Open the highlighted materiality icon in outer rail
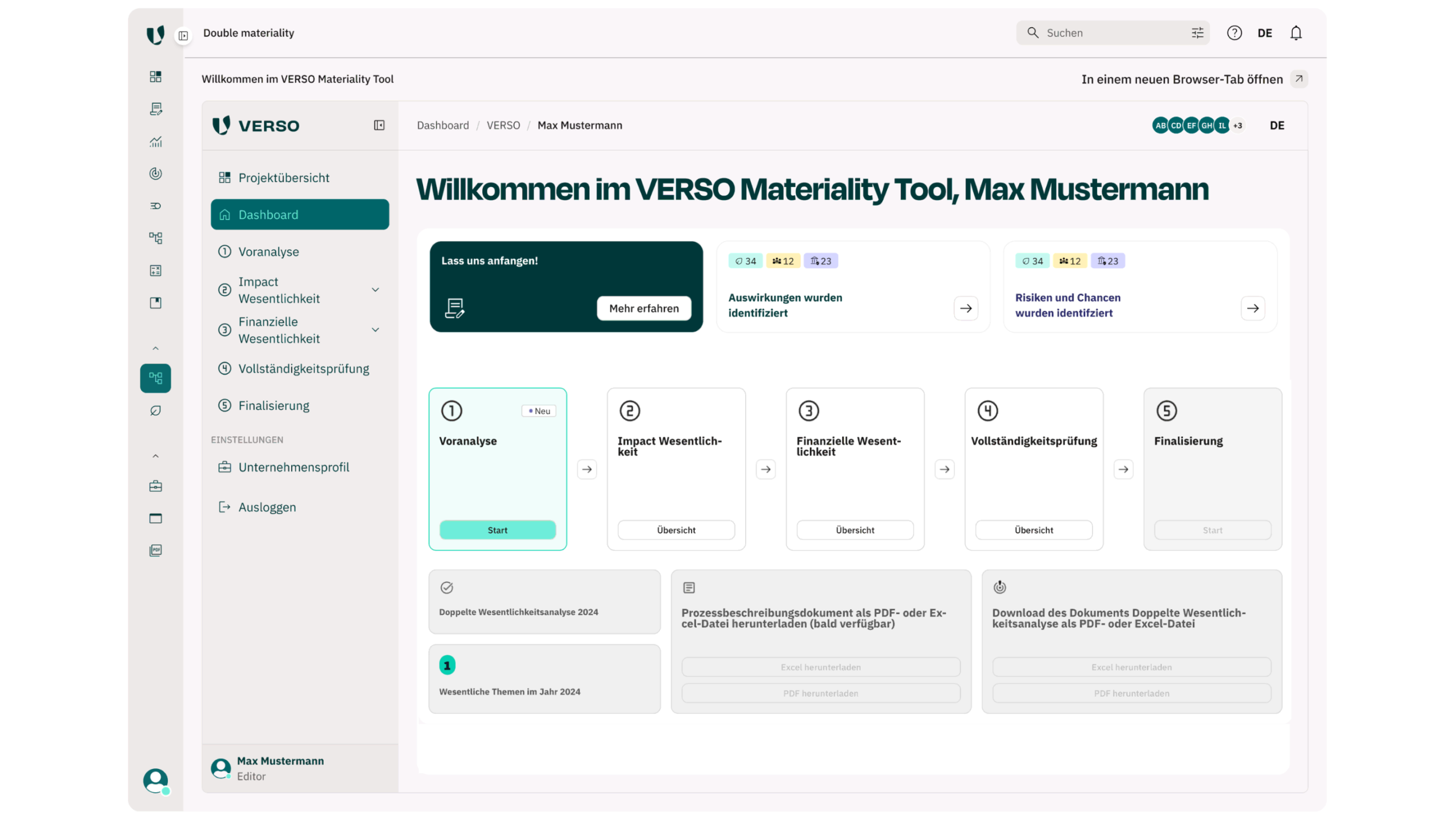Image resolution: width=1456 pixels, height=819 pixels. click(x=155, y=378)
